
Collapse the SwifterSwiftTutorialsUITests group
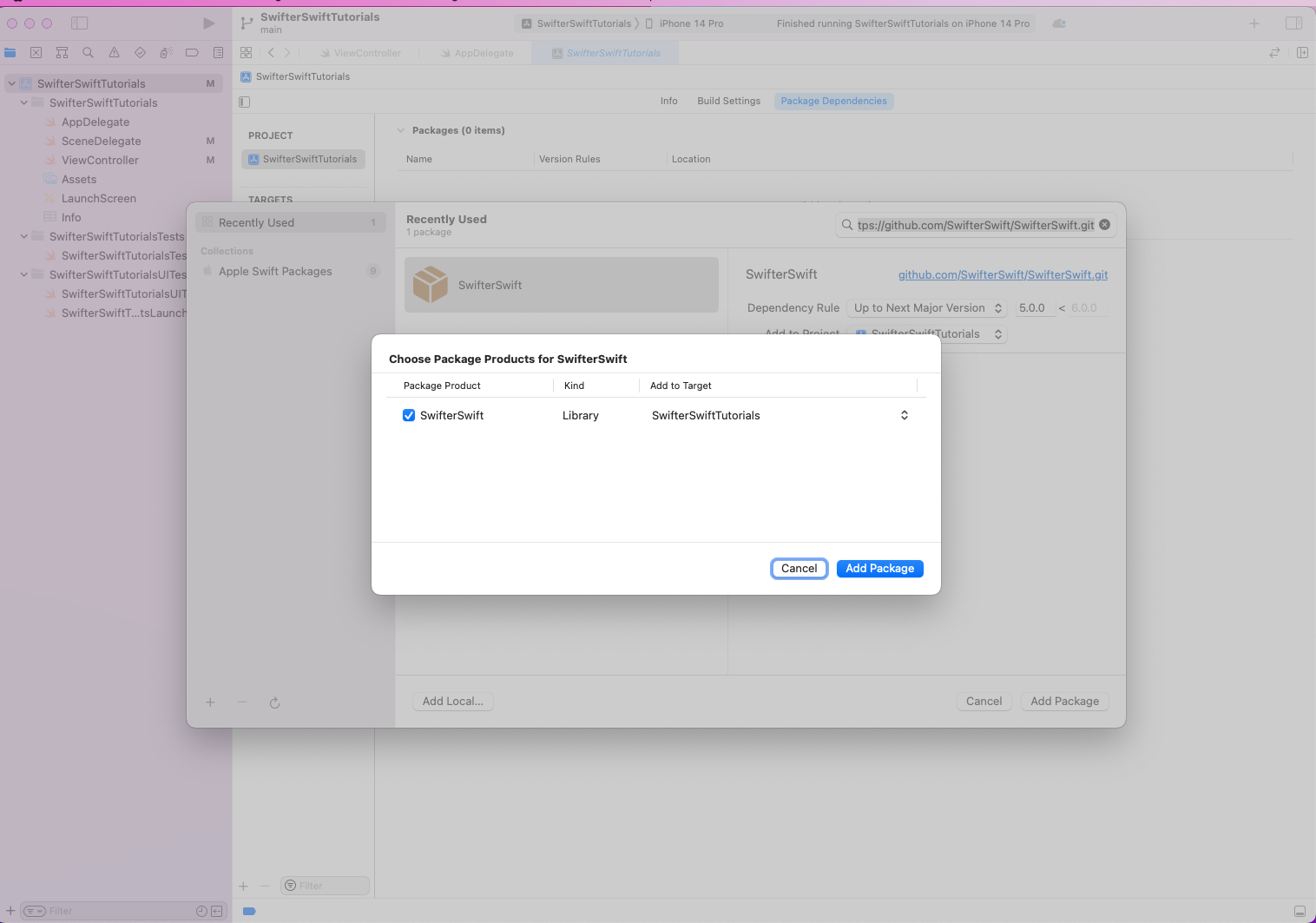(x=24, y=274)
